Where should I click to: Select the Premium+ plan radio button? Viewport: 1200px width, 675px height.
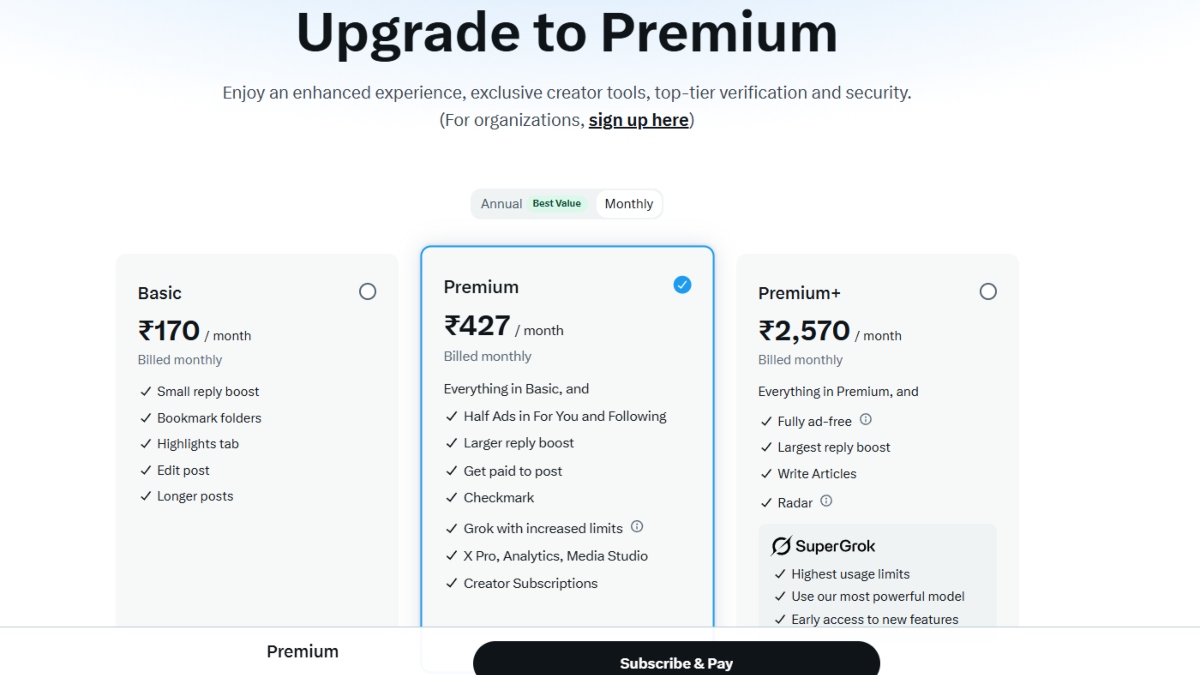[x=988, y=291]
